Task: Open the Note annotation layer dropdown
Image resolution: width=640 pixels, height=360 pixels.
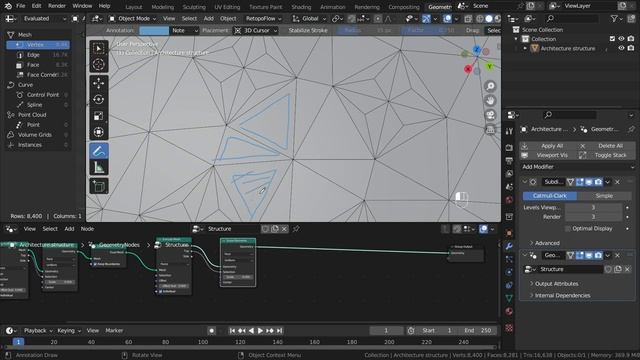Action: point(184,31)
